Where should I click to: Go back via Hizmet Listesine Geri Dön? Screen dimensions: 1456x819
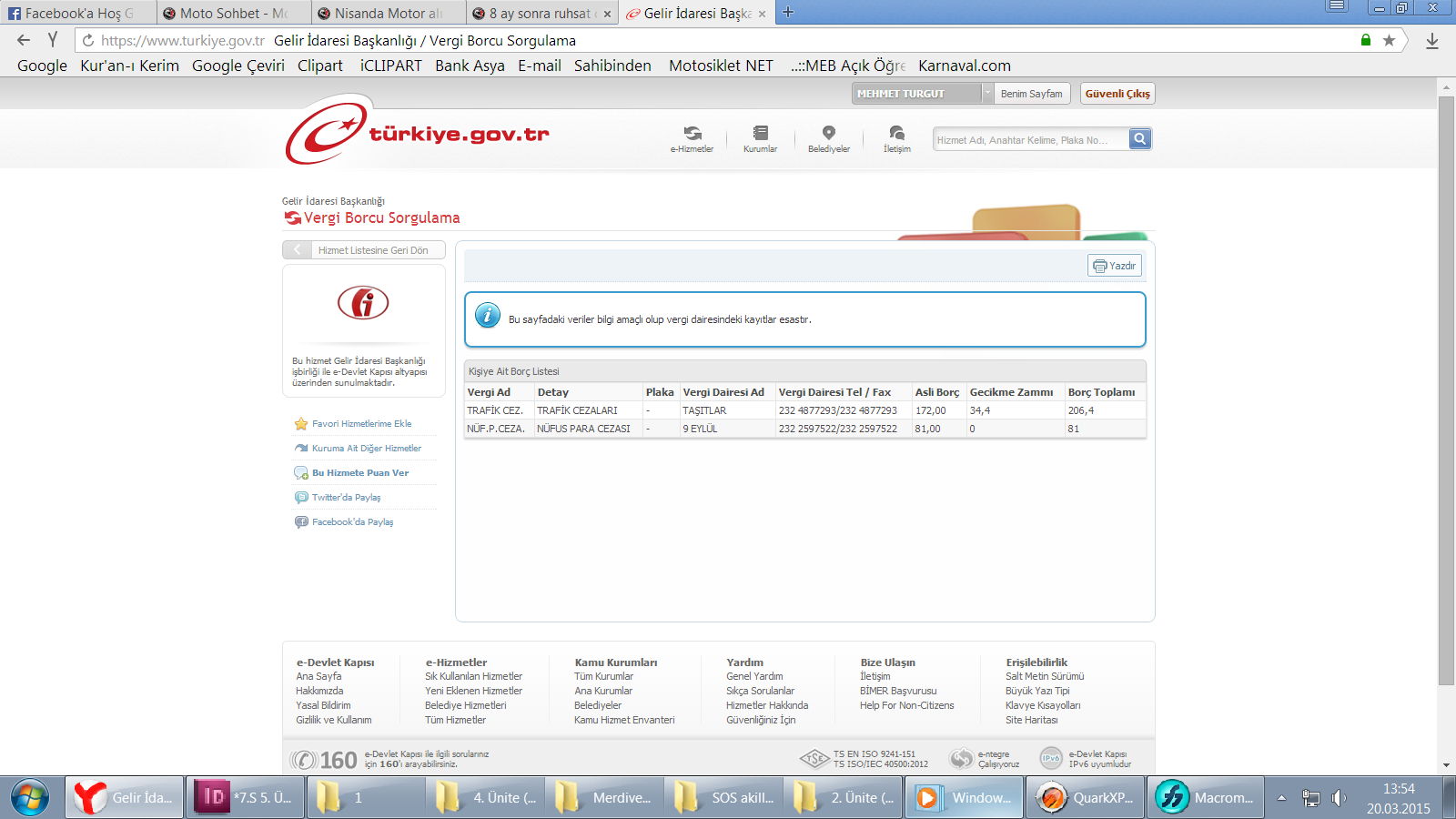pos(364,250)
